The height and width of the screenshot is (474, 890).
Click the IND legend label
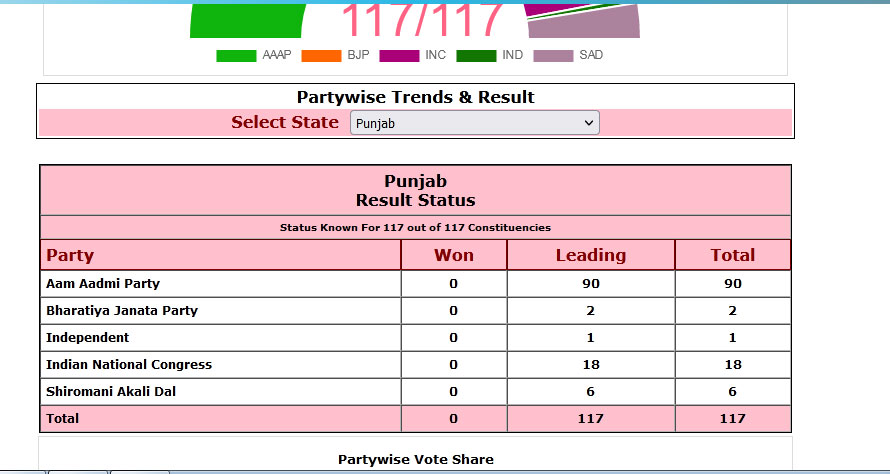coord(513,55)
